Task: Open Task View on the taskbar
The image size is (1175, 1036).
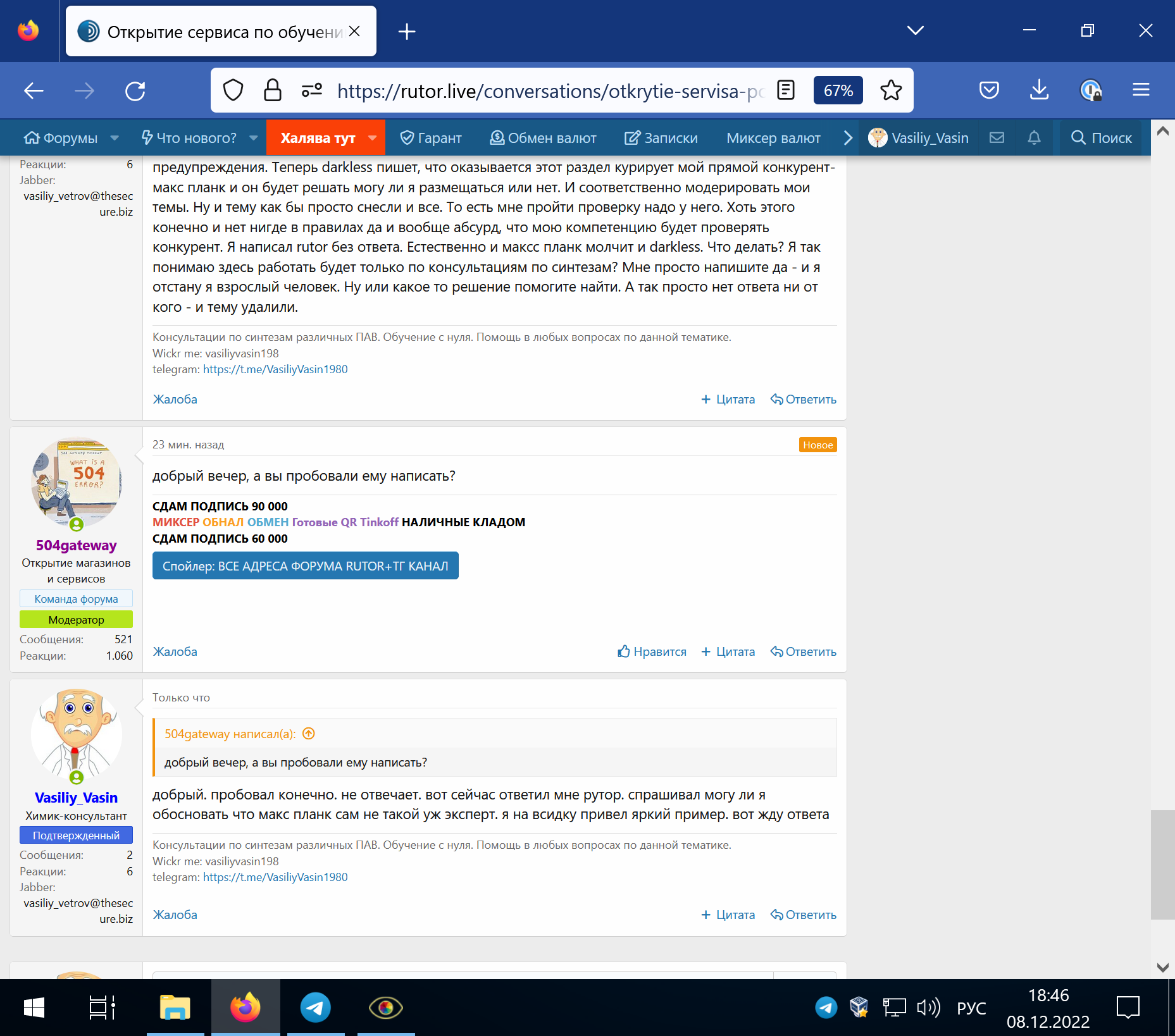Action: [x=102, y=1008]
